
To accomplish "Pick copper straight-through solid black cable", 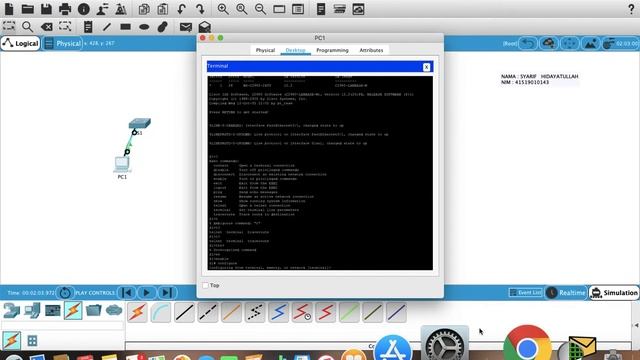I will coord(184,312).
